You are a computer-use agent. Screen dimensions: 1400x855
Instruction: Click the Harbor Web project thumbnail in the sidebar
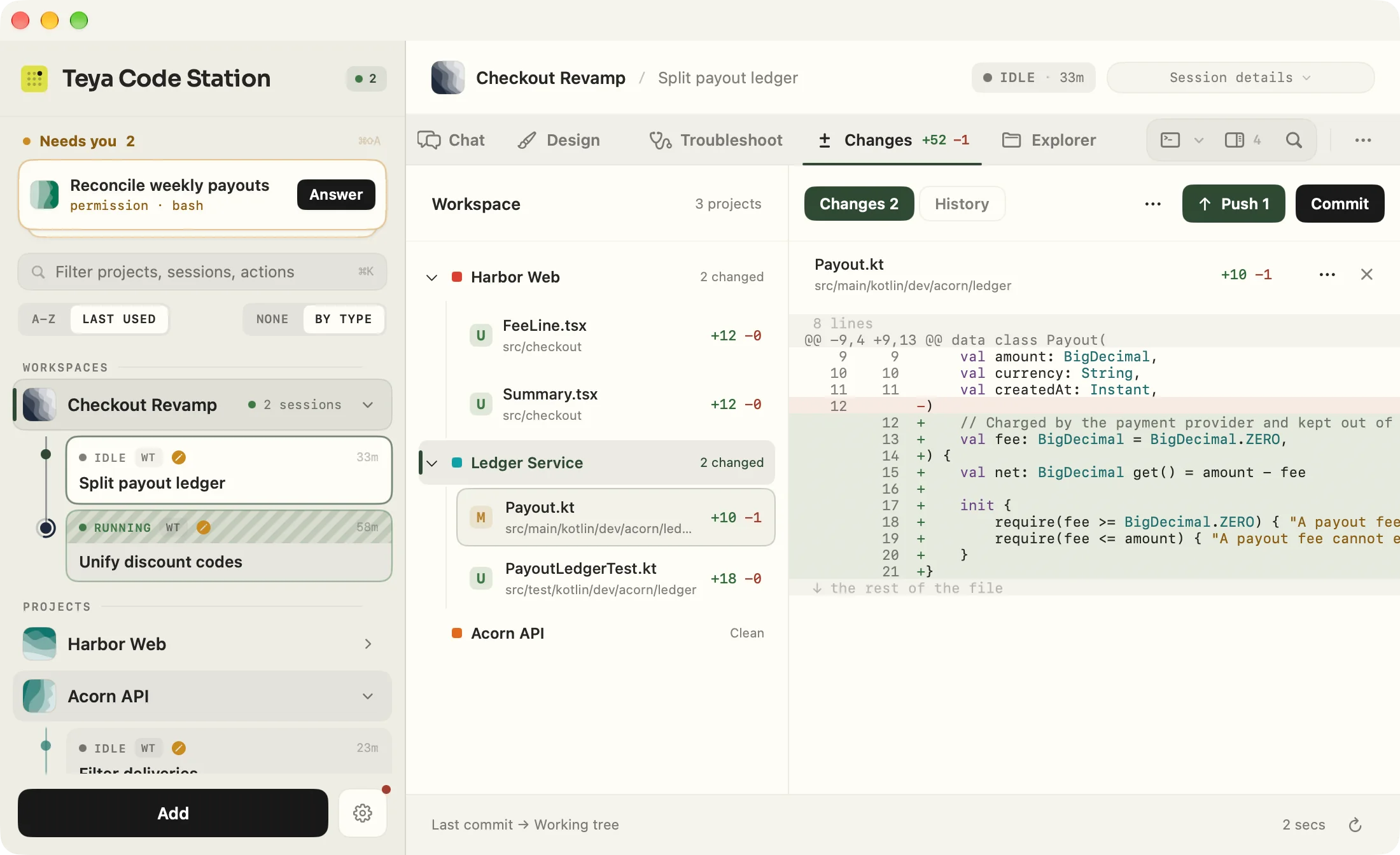(39, 644)
